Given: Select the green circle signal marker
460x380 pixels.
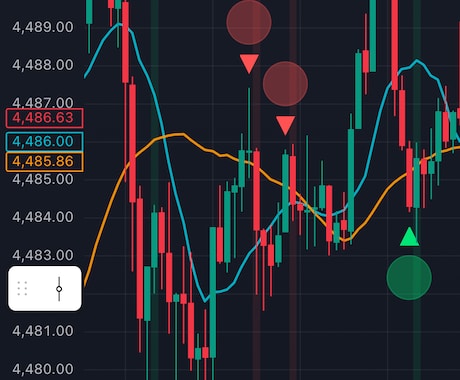Looking at the screenshot, I should point(409,277).
